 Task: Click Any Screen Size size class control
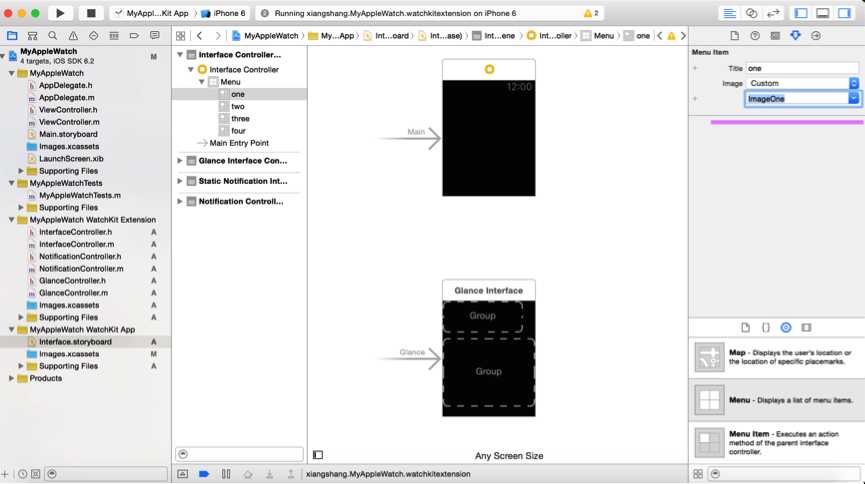point(509,456)
